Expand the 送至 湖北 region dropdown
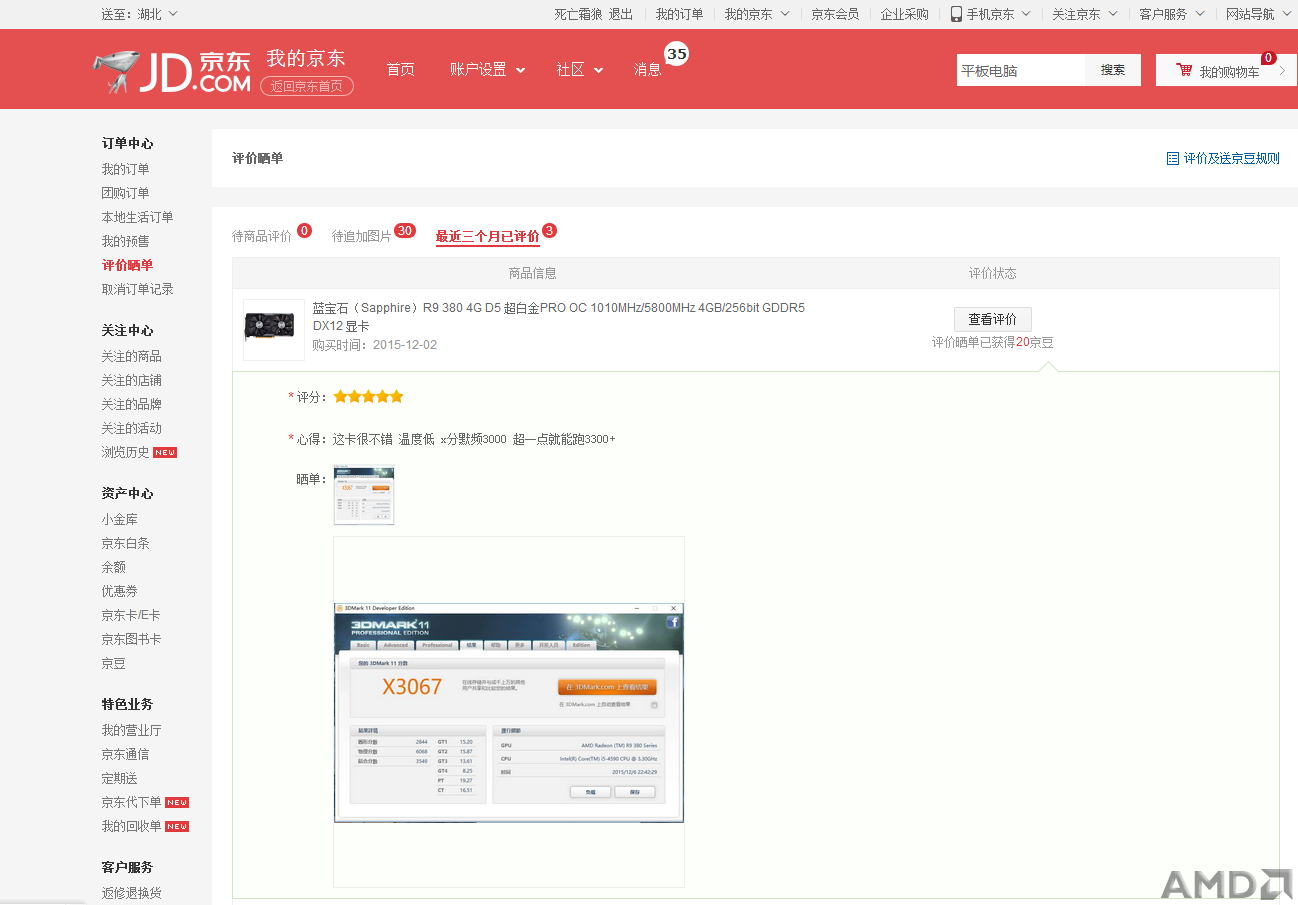The image size is (1298, 905). click(173, 14)
